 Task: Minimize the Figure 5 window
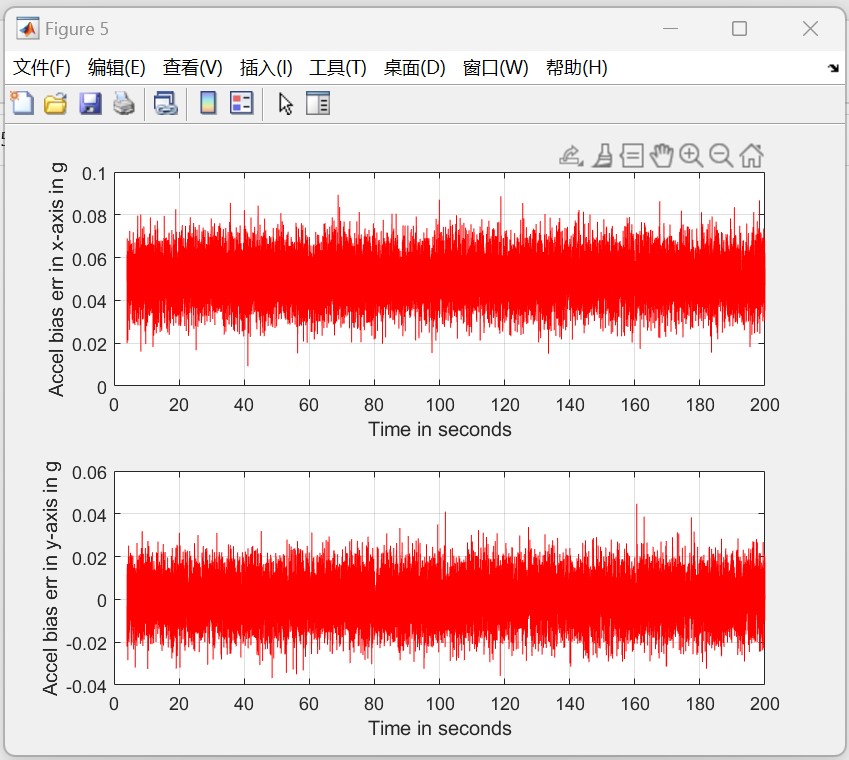[670, 28]
